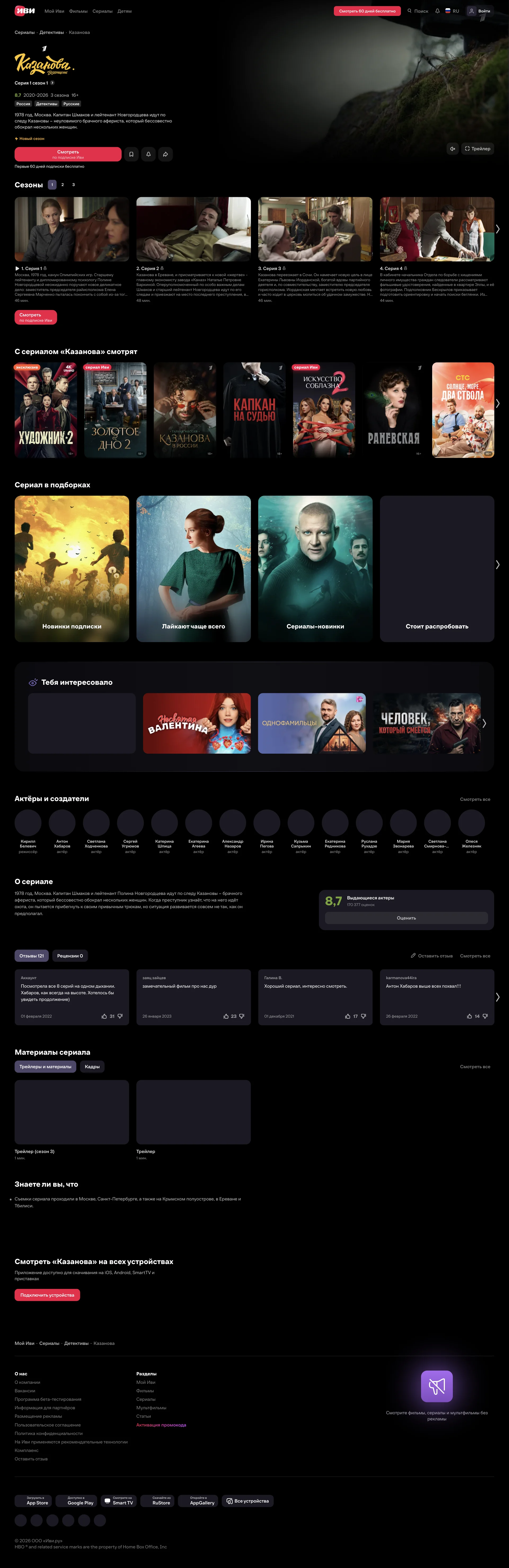This screenshot has width=509, height=1568.
Task: Open the Рецензии 0 tab
Action: (70, 956)
